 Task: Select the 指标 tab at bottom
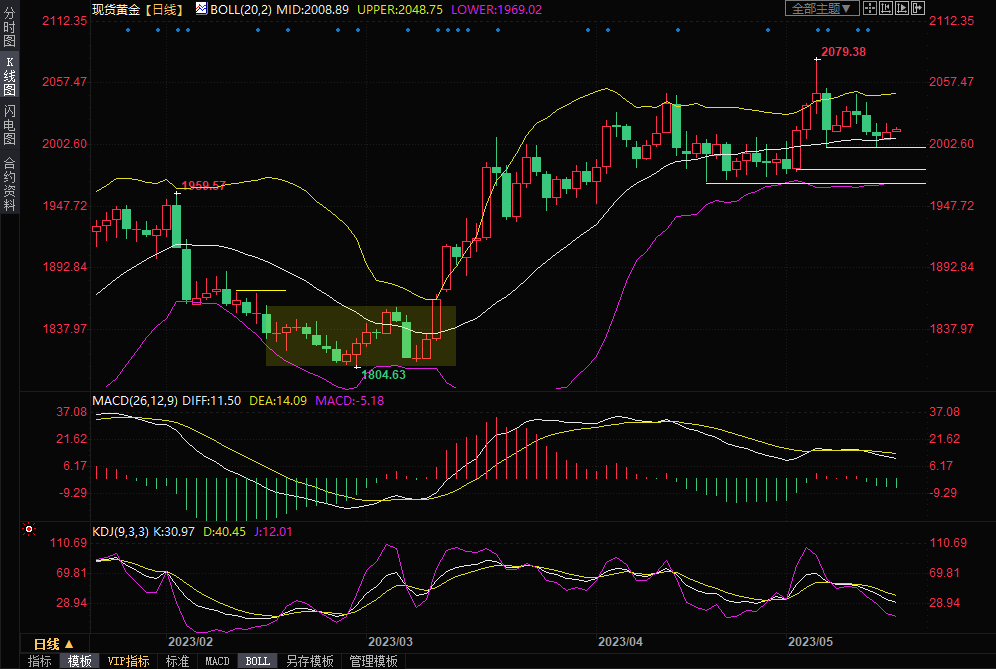tap(40, 661)
